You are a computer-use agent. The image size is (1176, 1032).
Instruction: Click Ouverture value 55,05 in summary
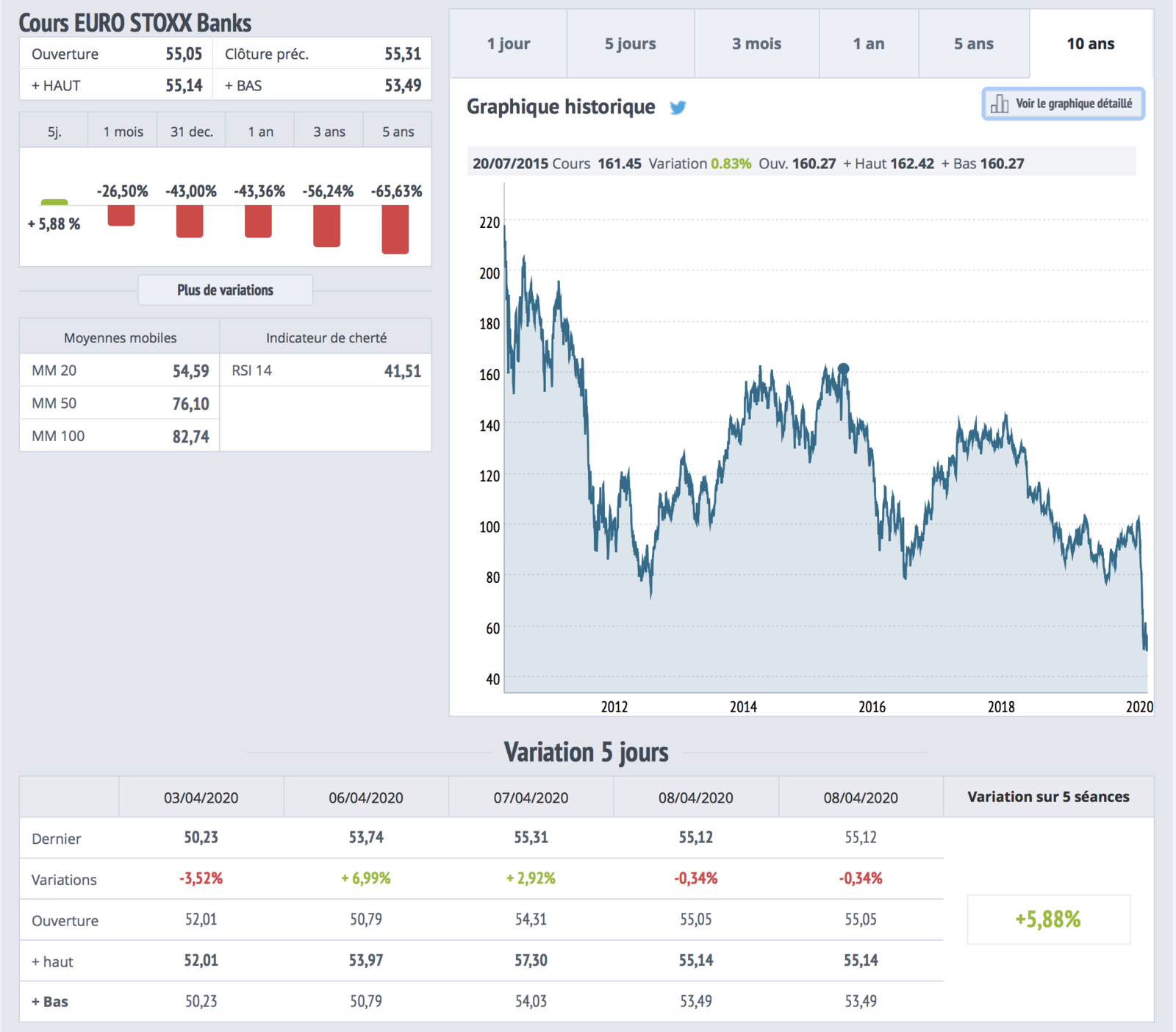pos(184,54)
